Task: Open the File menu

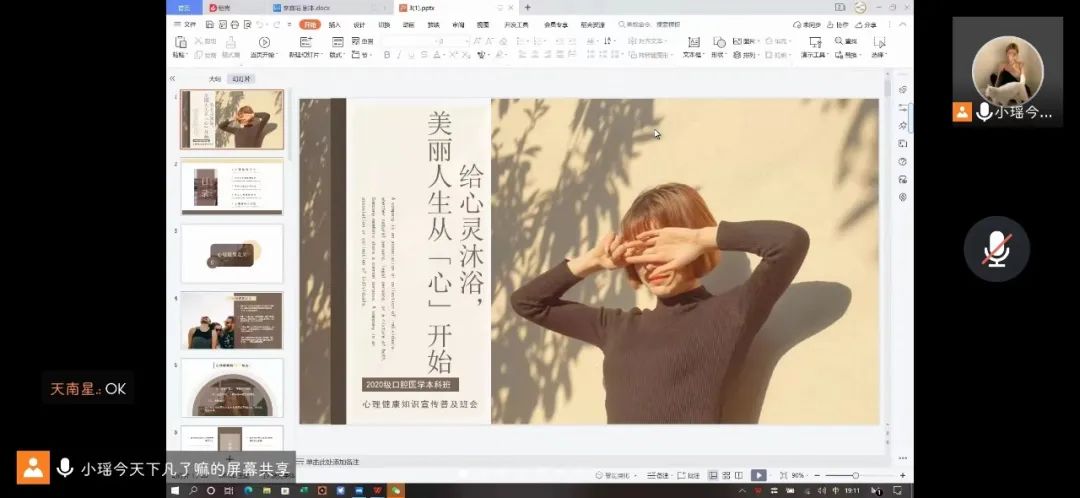Action: [x=186, y=24]
